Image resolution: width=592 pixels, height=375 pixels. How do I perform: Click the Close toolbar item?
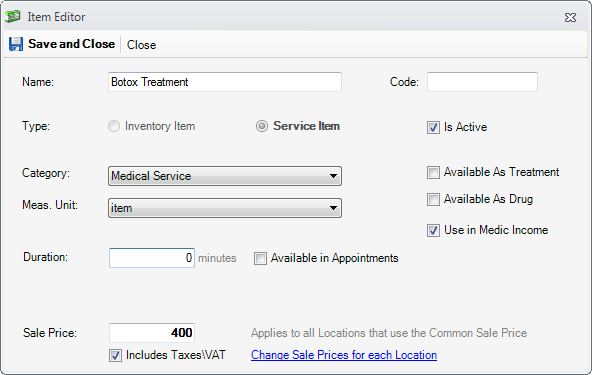pos(141,45)
